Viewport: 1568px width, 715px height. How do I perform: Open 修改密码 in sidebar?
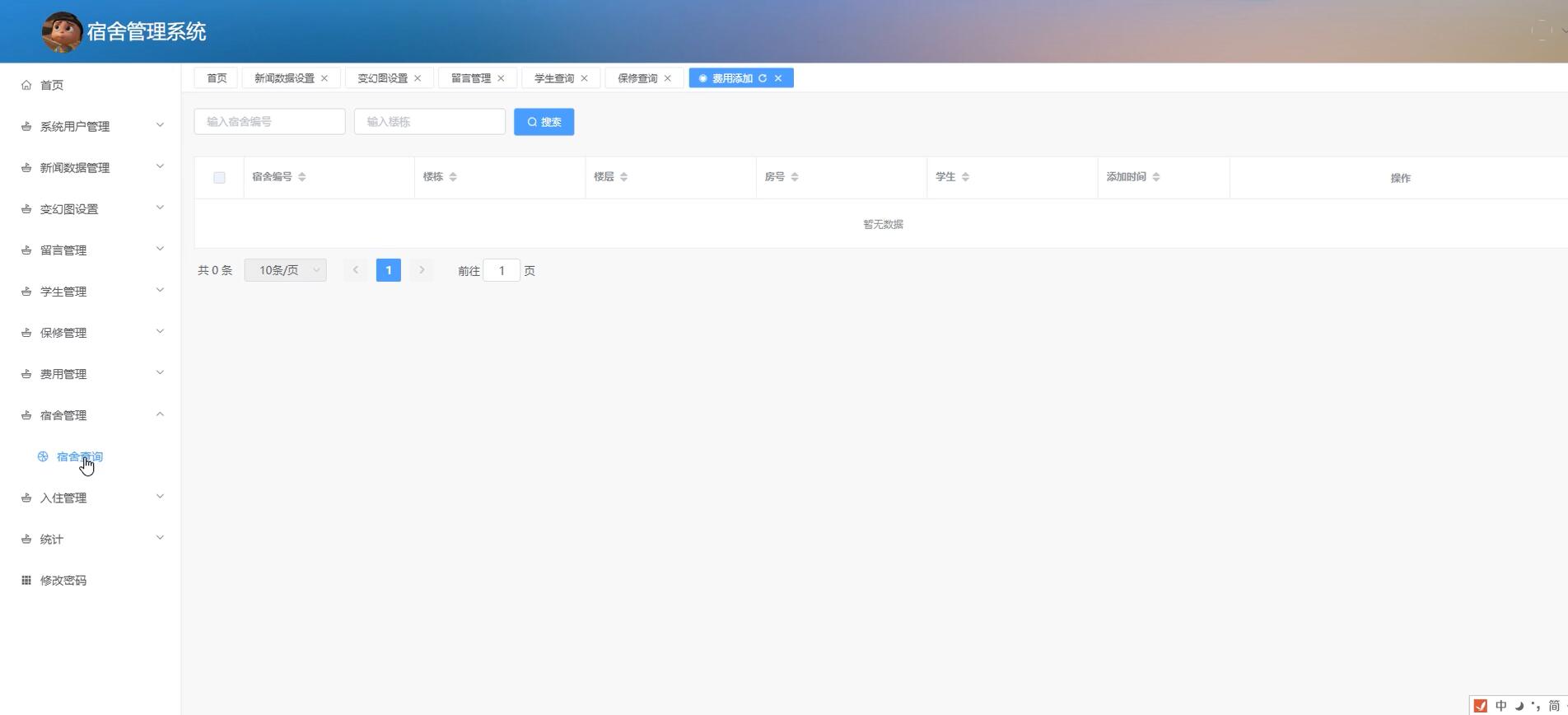(63, 580)
